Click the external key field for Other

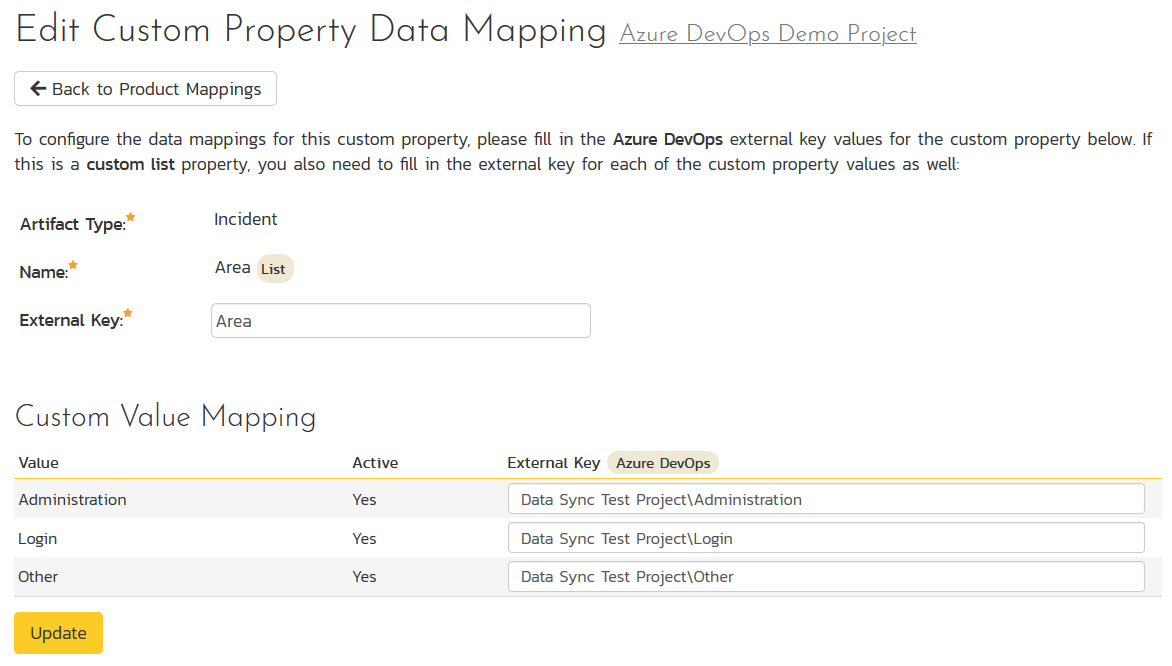[825, 577]
